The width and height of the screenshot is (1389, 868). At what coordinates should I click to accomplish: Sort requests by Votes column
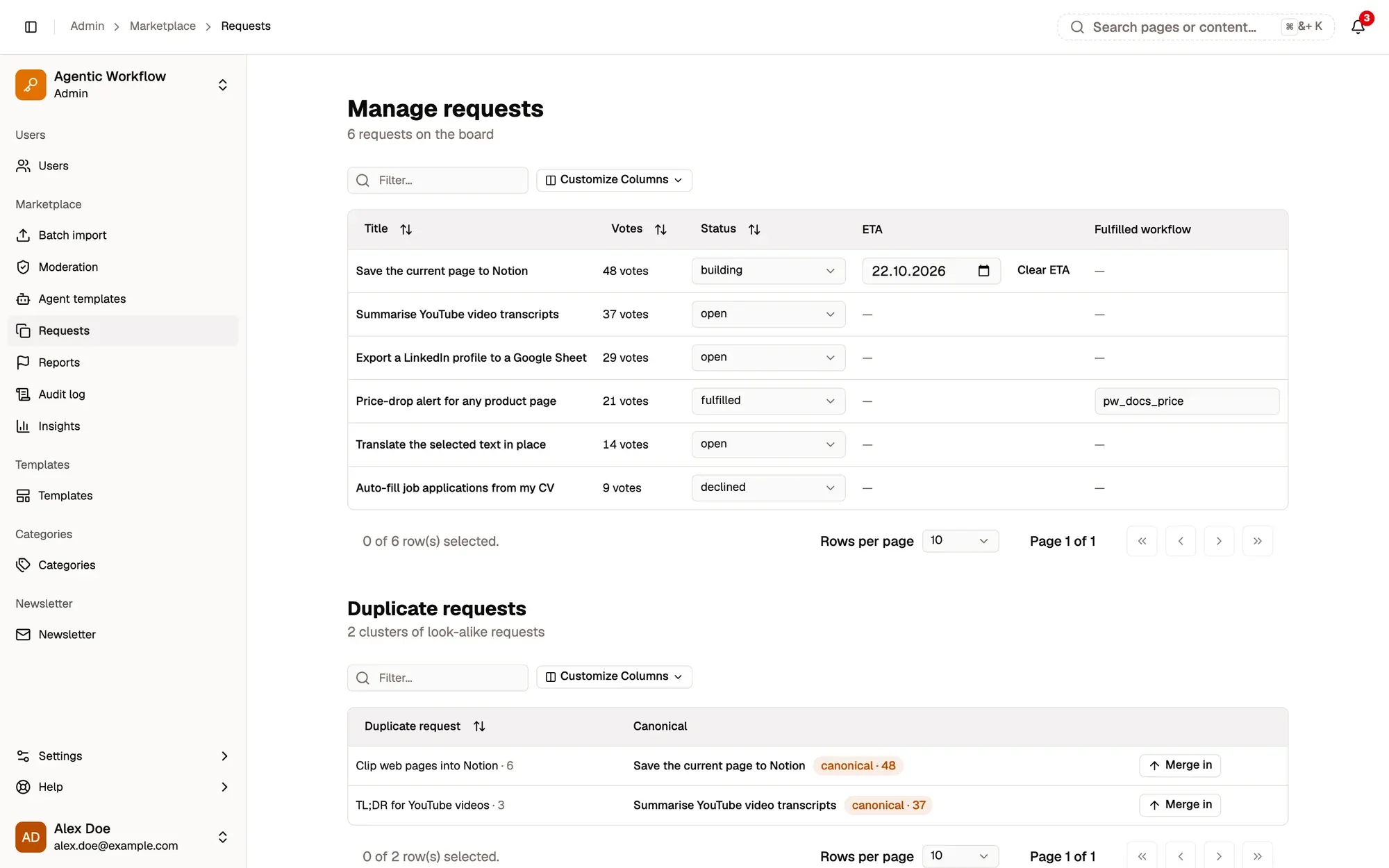[660, 229]
